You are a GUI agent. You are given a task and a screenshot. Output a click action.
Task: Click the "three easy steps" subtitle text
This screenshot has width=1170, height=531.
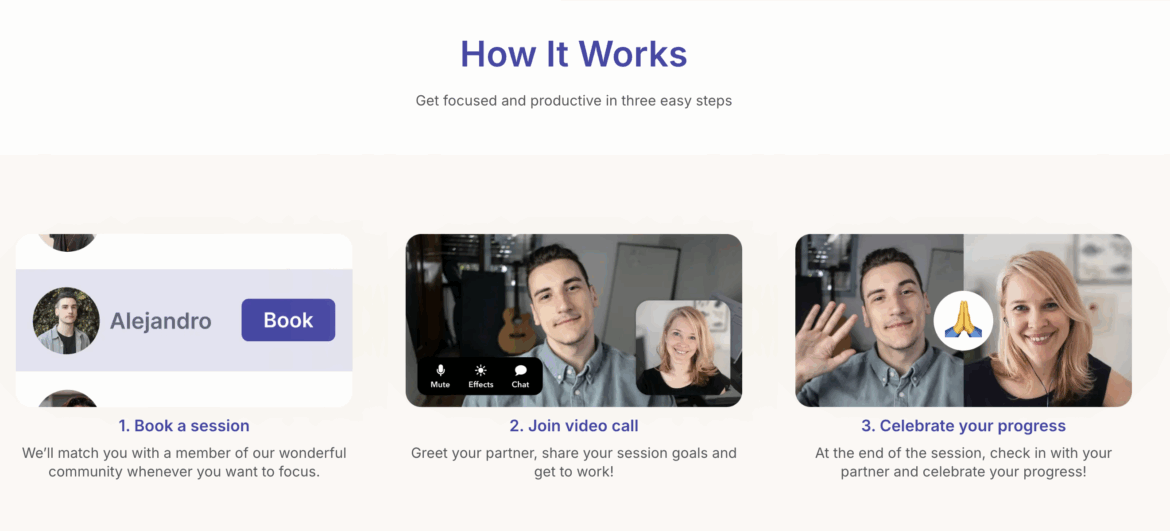pos(574,101)
